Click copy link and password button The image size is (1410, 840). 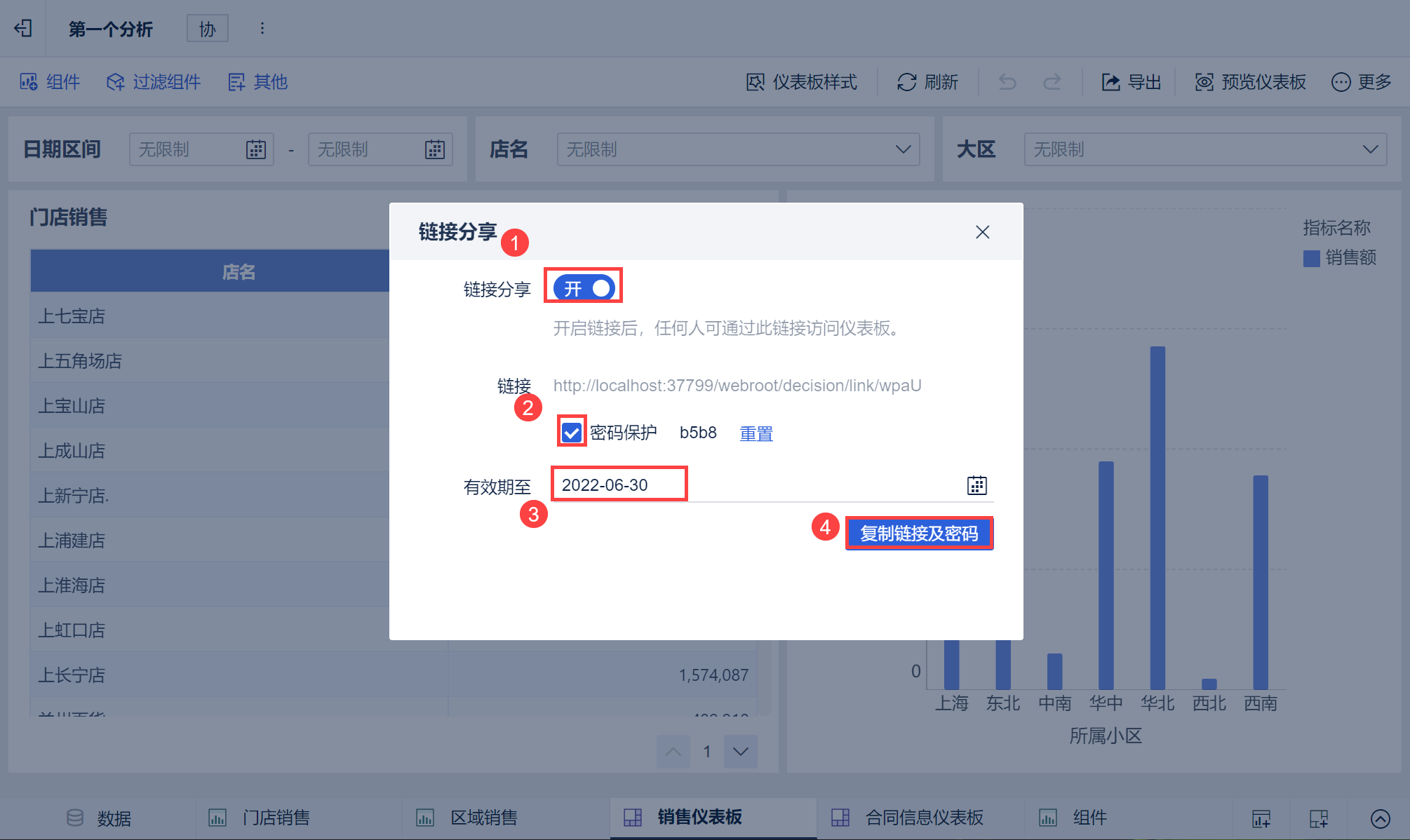[x=919, y=534]
